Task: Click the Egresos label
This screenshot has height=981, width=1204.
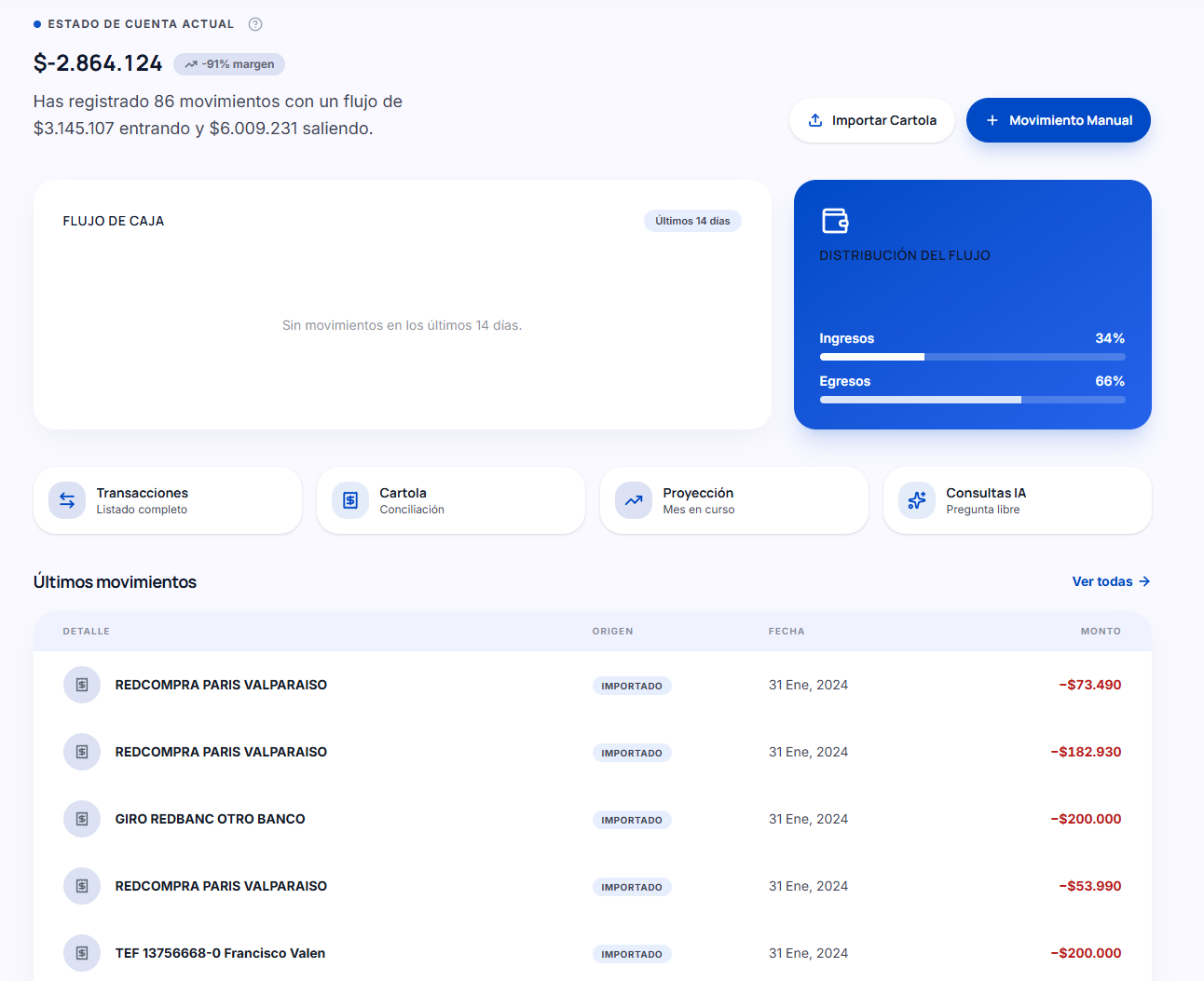Action: [x=845, y=381]
